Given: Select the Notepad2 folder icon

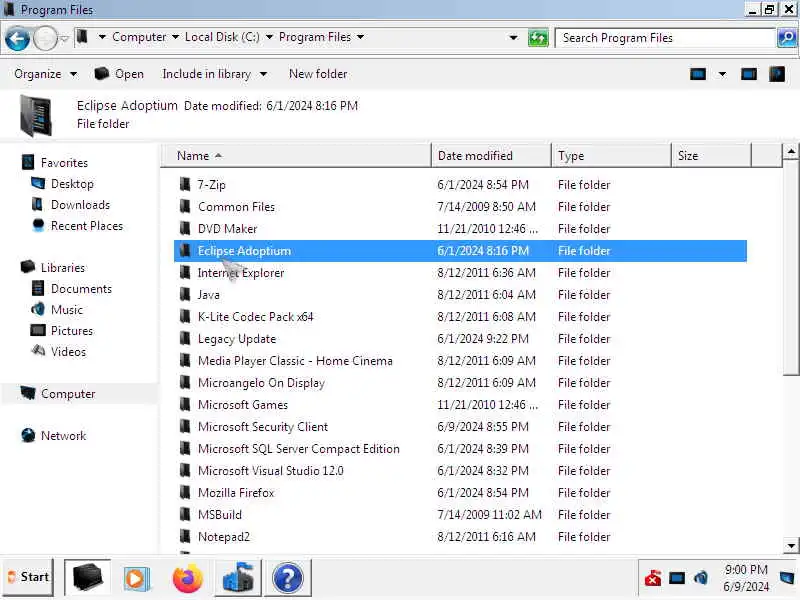Looking at the screenshot, I should [x=185, y=536].
